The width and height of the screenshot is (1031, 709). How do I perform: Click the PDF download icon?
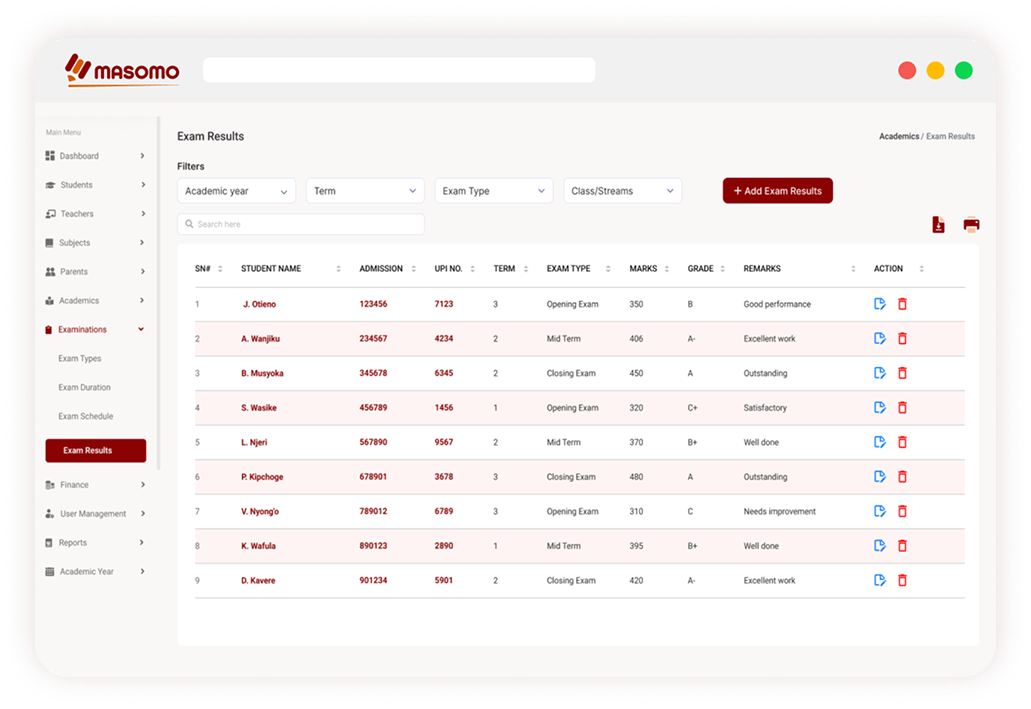(x=938, y=225)
